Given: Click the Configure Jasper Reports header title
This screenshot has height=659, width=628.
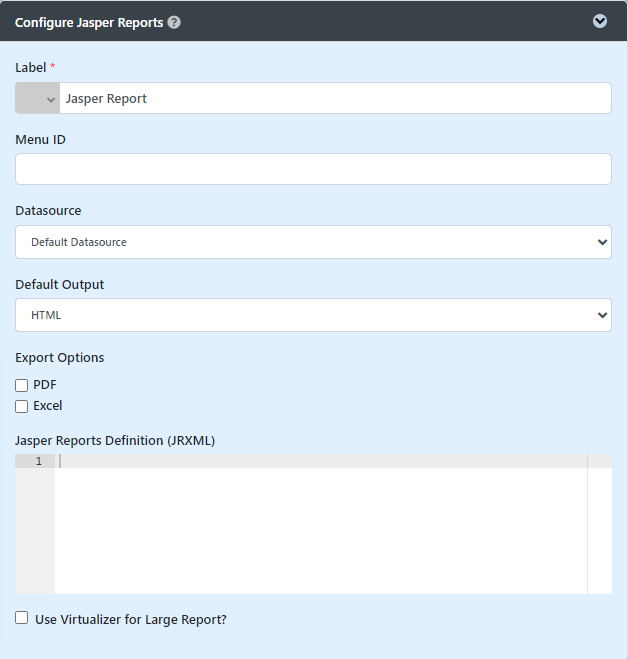Looking at the screenshot, I should [x=89, y=22].
